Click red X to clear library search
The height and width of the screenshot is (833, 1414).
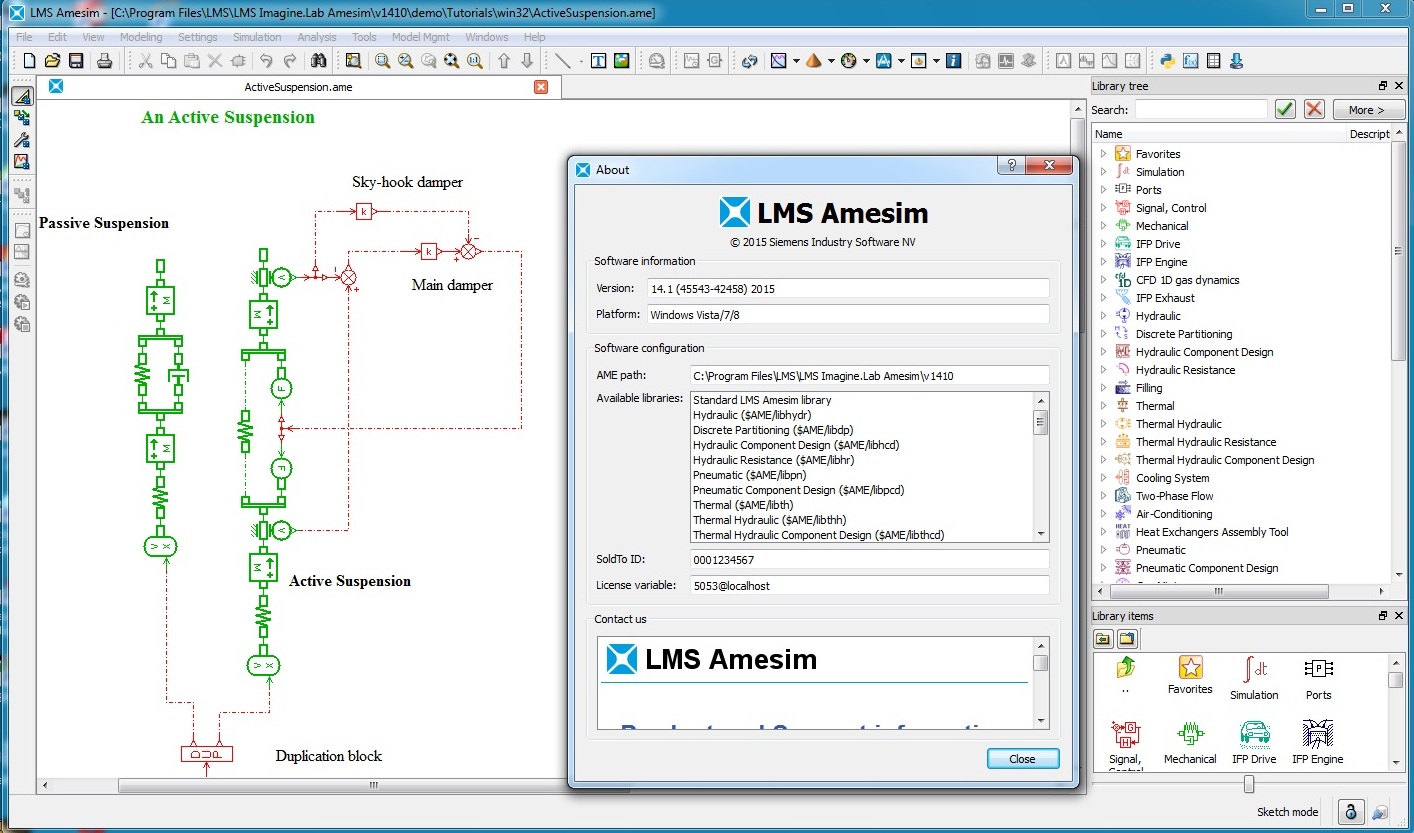coord(1314,109)
